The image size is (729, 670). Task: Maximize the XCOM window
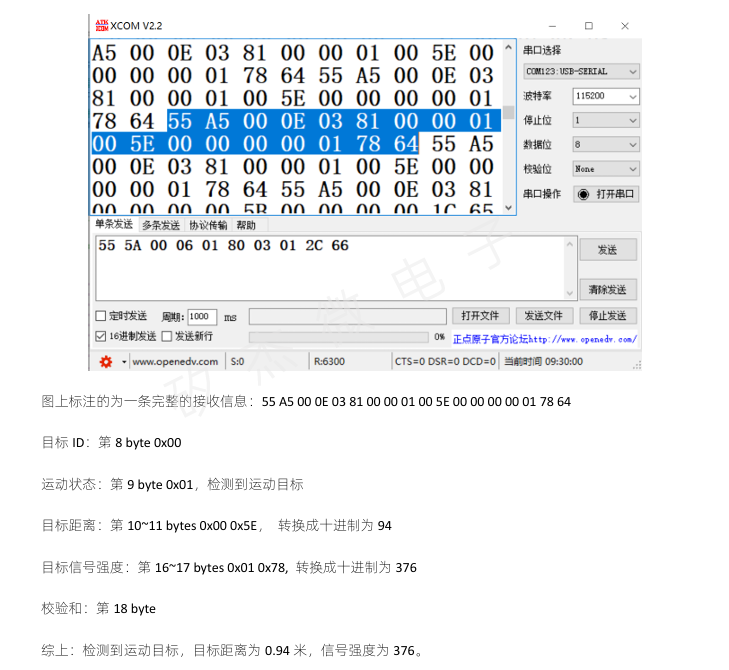click(x=589, y=26)
